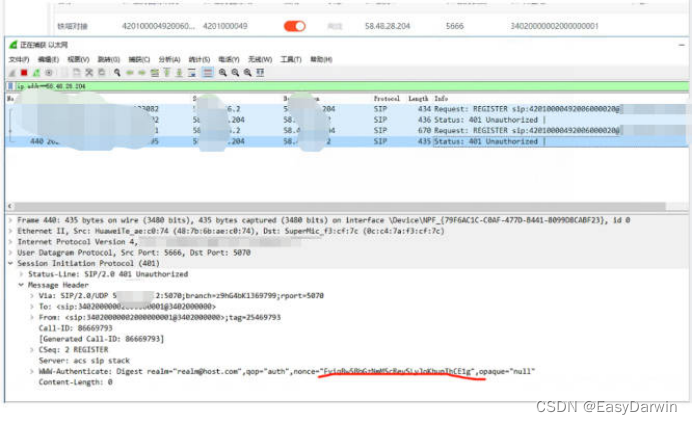The width and height of the screenshot is (692, 424).
Task: Reload the capture file from the toolbar
Action: pos(102,72)
